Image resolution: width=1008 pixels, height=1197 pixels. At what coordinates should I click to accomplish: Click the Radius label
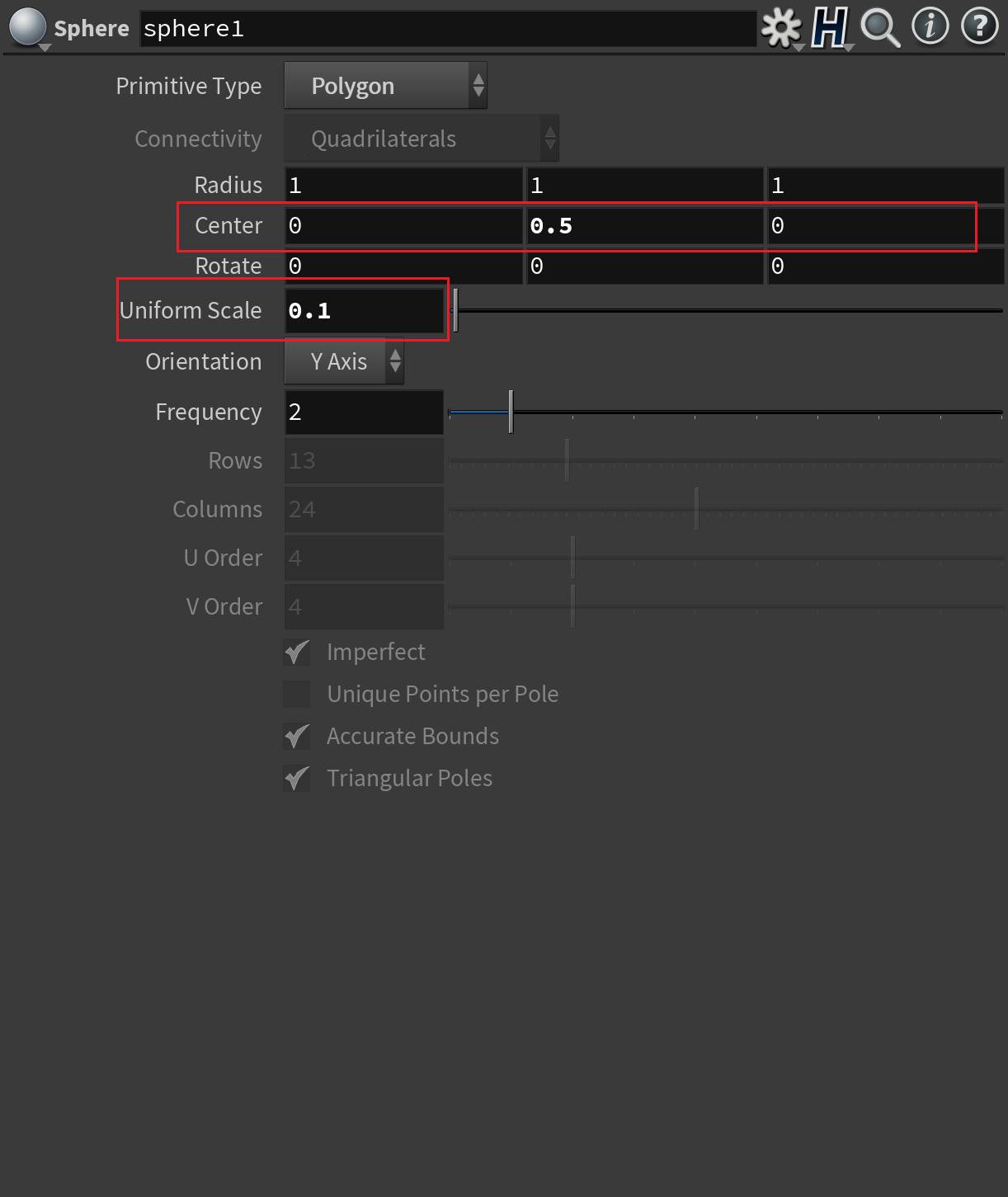tap(228, 186)
